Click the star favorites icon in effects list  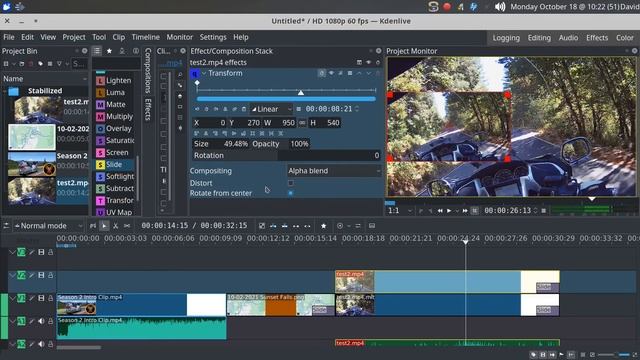pyautogui.click(x=109, y=51)
